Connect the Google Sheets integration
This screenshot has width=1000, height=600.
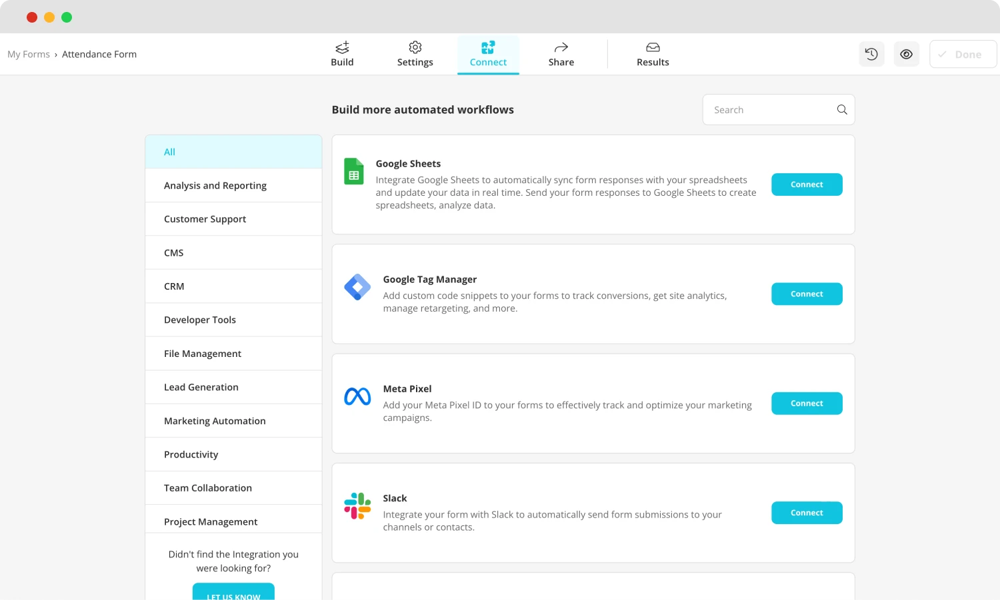806,184
